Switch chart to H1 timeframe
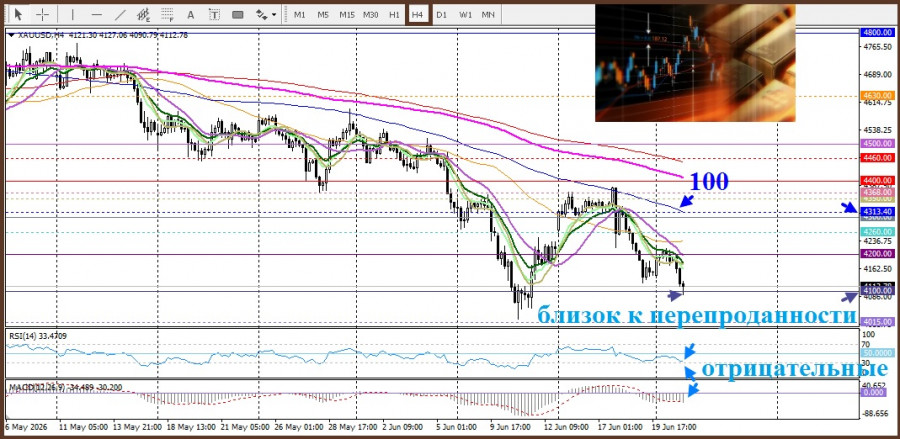 click(394, 15)
